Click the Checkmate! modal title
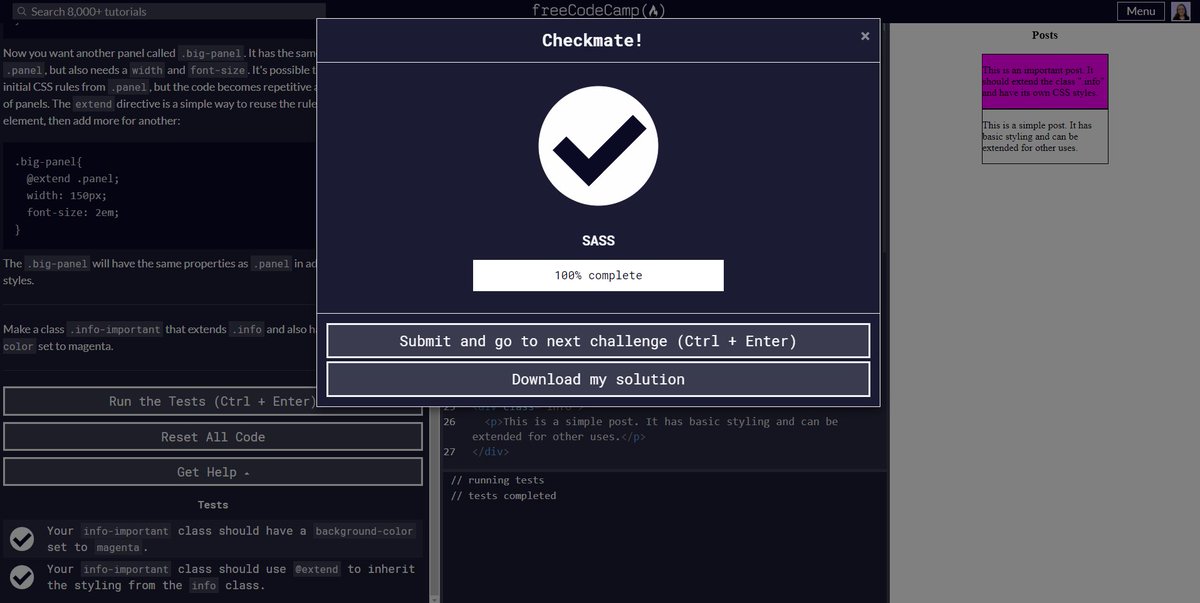 coord(593,40)
